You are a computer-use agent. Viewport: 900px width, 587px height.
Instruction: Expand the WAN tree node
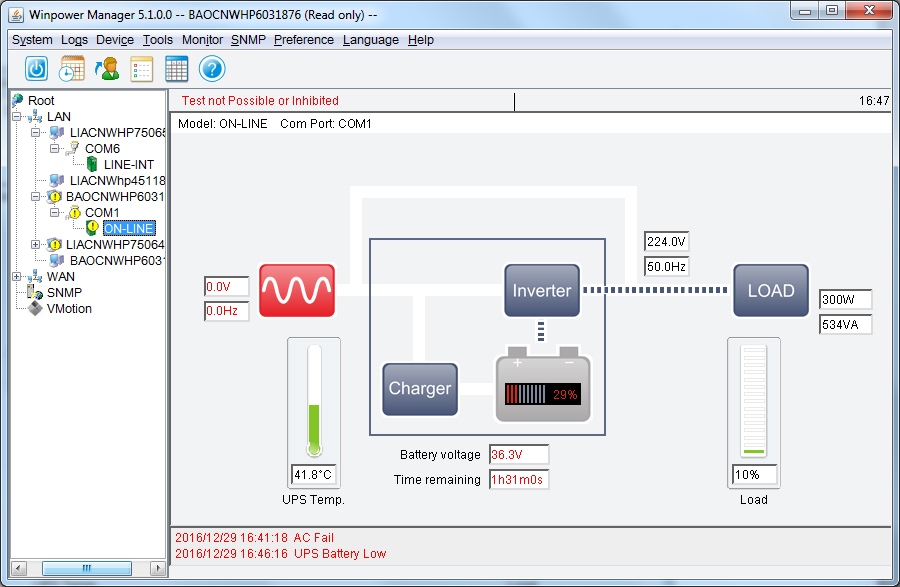[x=17, y=277]
